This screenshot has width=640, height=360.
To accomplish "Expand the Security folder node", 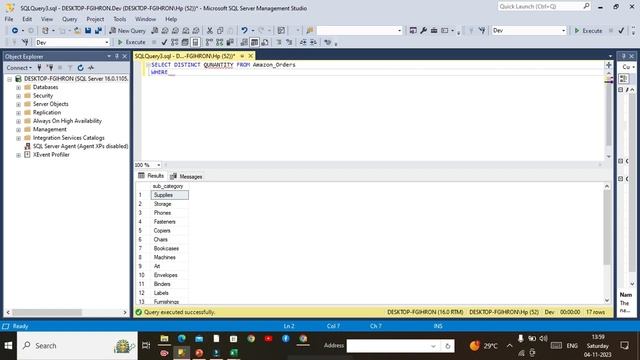I will [x=18, y=96].
